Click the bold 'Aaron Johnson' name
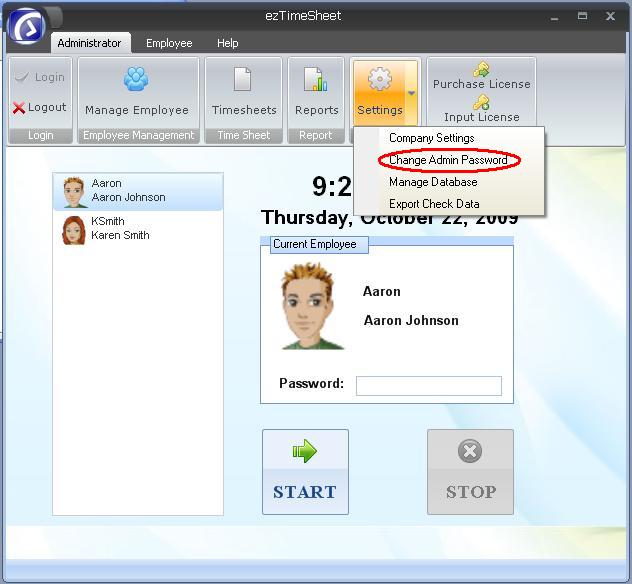Screen dimensions: 632x584 point(411,320)
